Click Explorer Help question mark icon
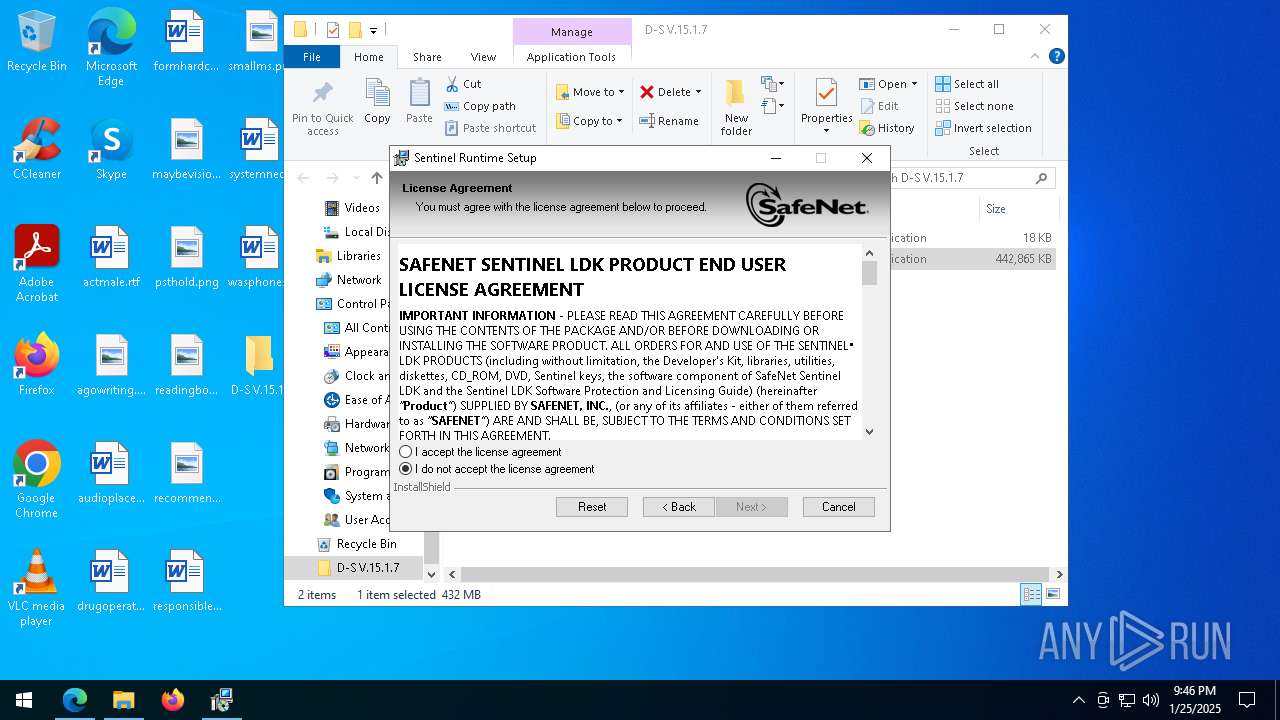This screenshot has height=720, width=1280. click(1056, 57)
